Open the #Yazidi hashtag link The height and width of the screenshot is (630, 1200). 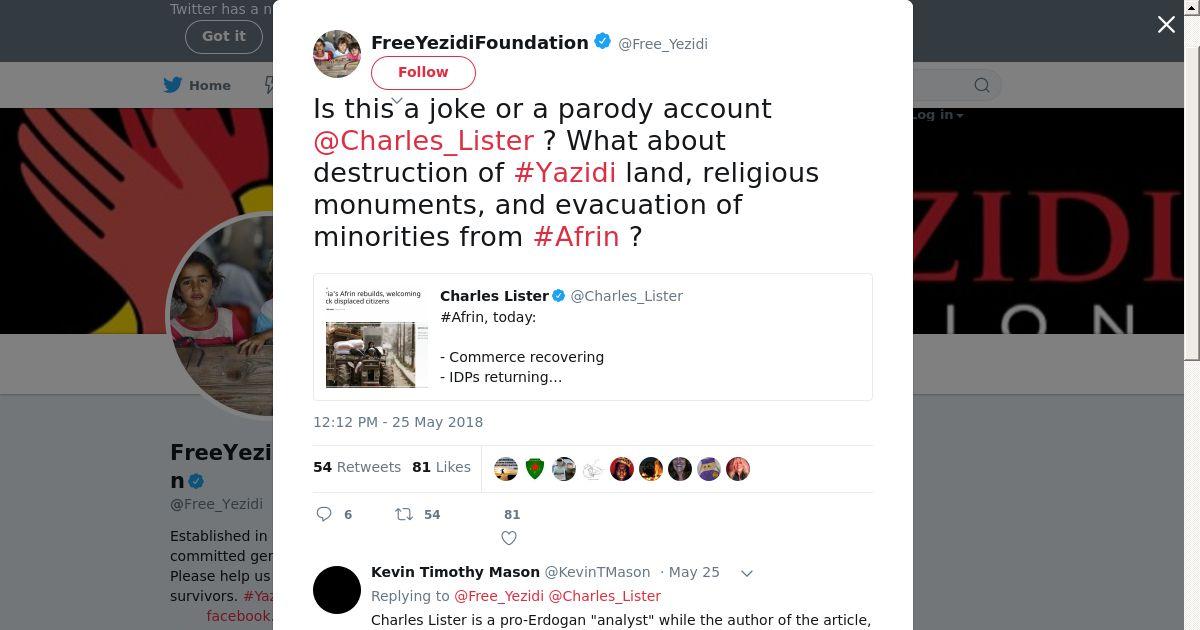click(x=565, y=173)
